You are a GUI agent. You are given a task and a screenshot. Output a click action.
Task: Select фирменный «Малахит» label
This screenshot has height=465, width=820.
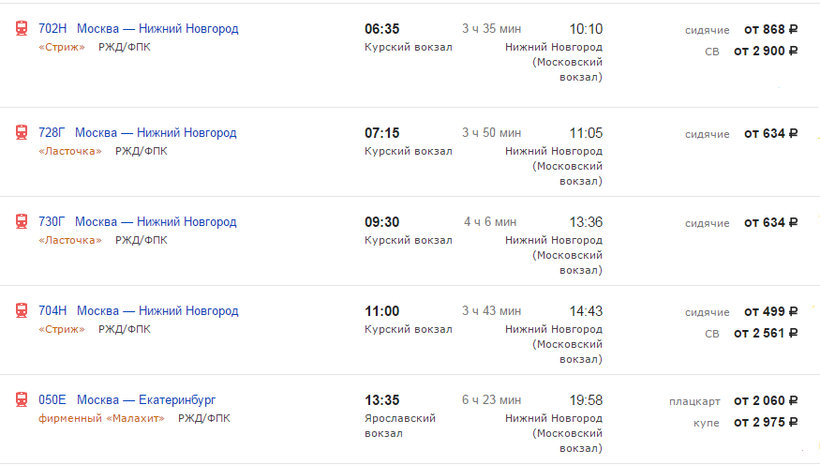click(x=101, y=418)
